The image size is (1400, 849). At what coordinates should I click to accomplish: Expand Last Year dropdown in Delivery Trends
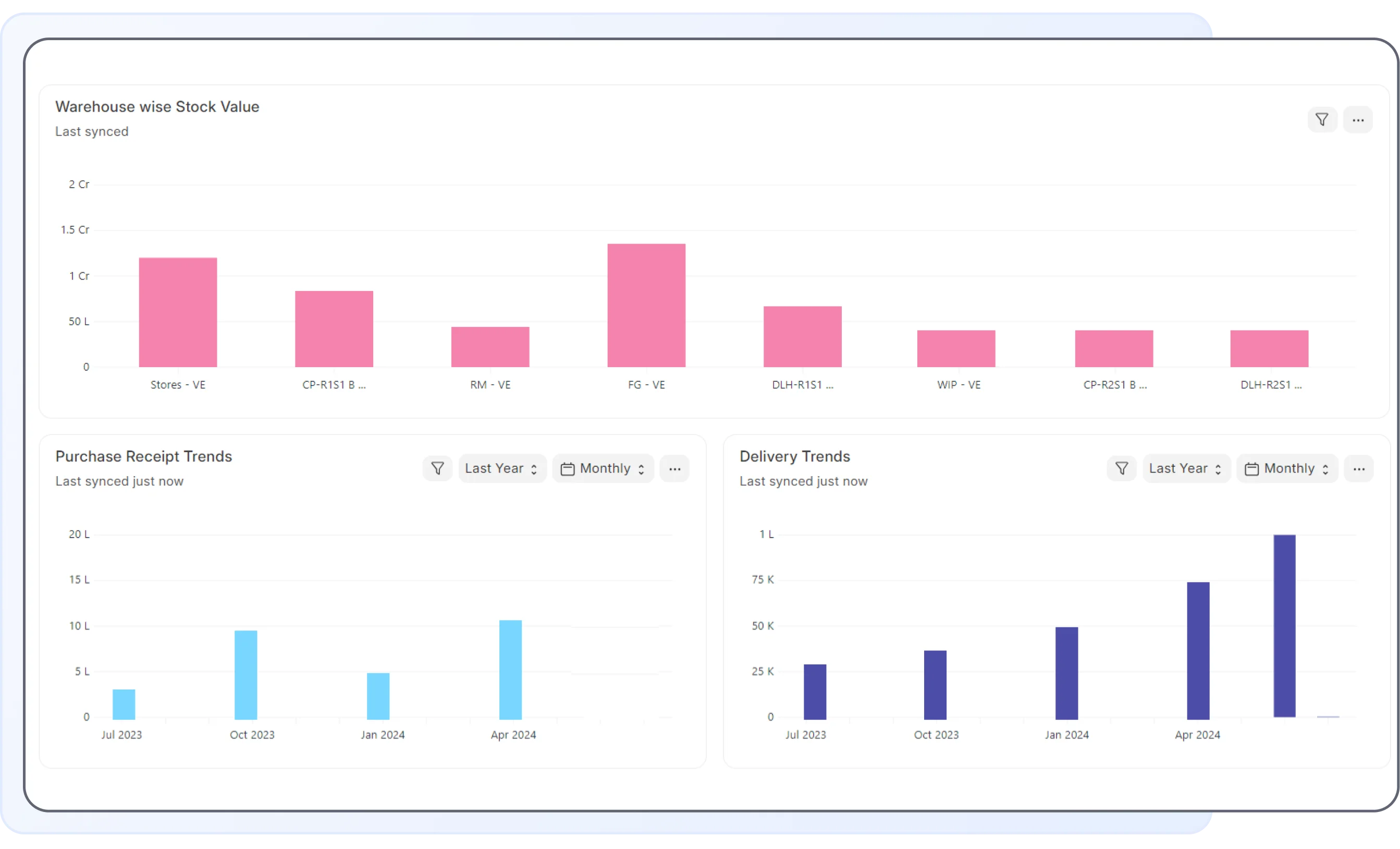tap(1186, 469)
